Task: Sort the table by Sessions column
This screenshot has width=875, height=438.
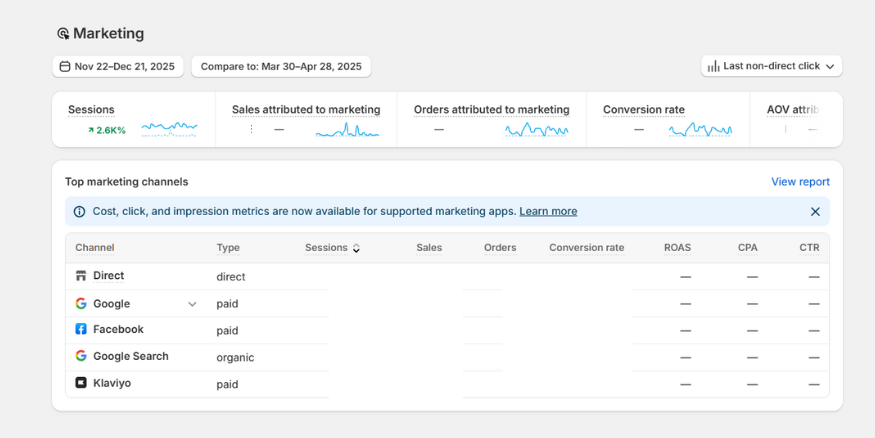Action: [x=332, y=248]
